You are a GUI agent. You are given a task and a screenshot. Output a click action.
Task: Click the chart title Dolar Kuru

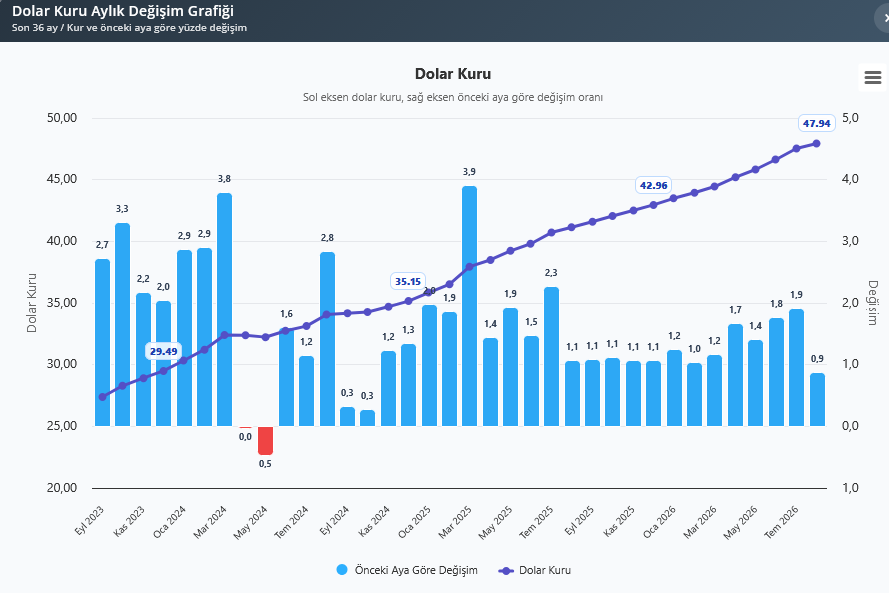[x=453, y=74]
